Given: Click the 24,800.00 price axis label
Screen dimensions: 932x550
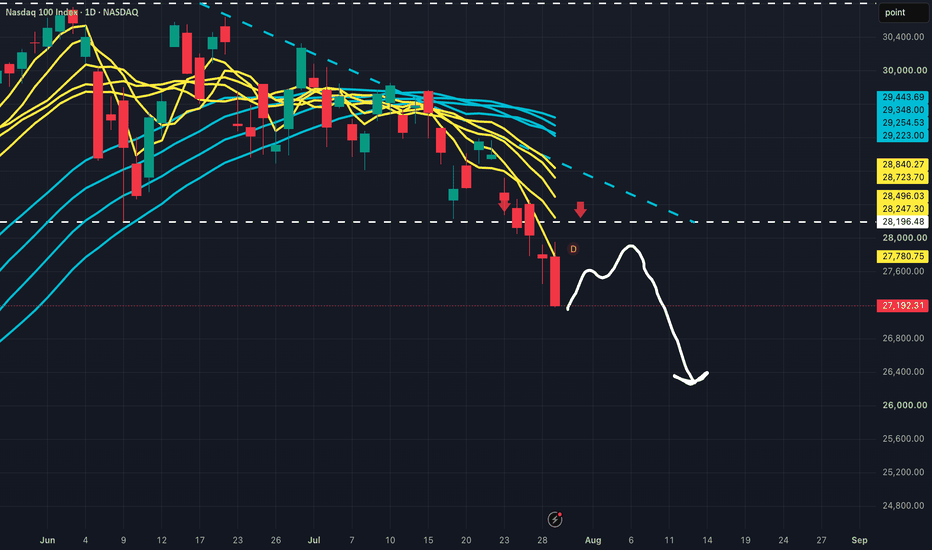Looking at the screenshot, I should [x=903, y=505].
